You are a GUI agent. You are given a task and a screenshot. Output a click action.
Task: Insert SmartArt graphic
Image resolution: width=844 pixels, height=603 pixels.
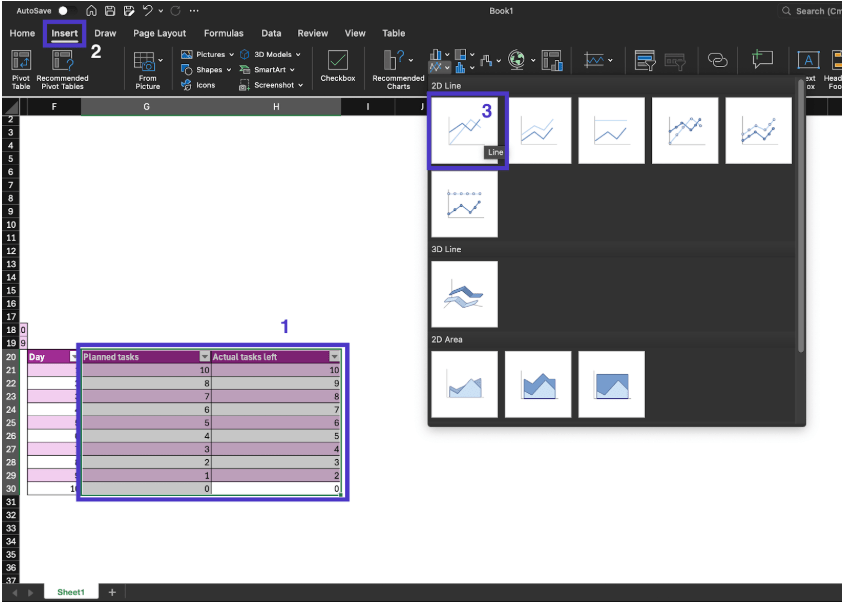tap(268, 70)
